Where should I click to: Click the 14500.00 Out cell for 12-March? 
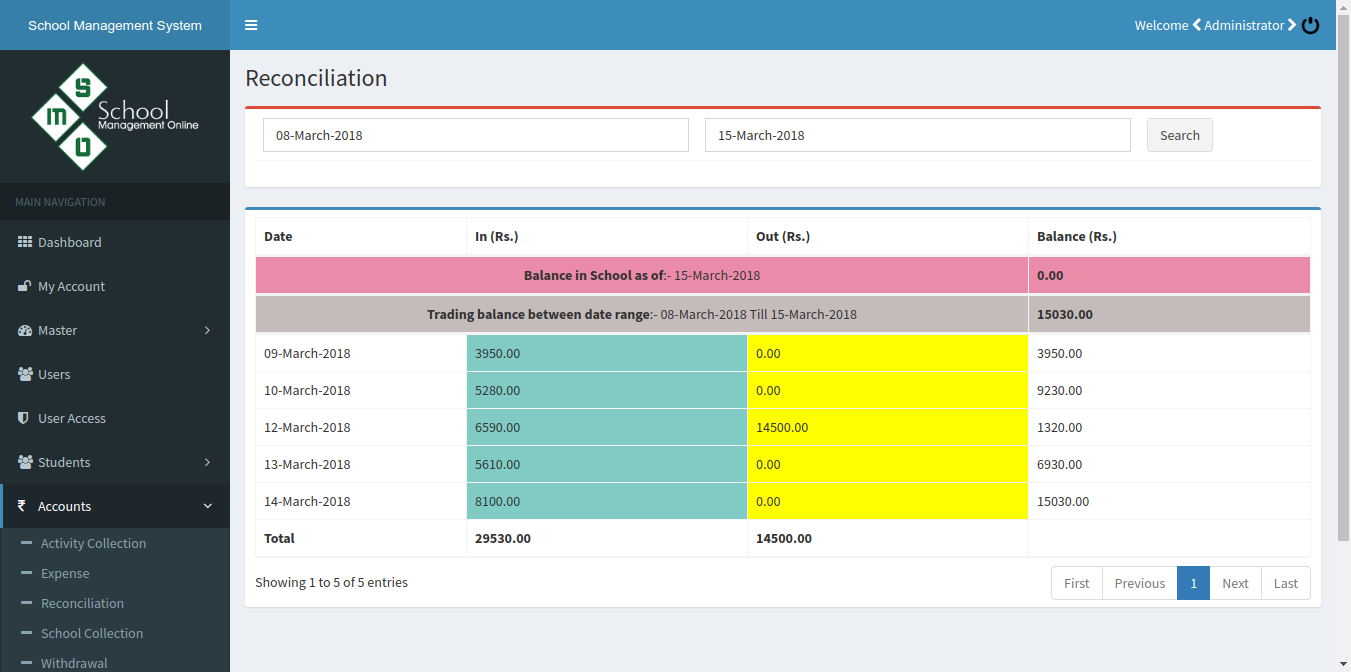click(x=888, y=427)
